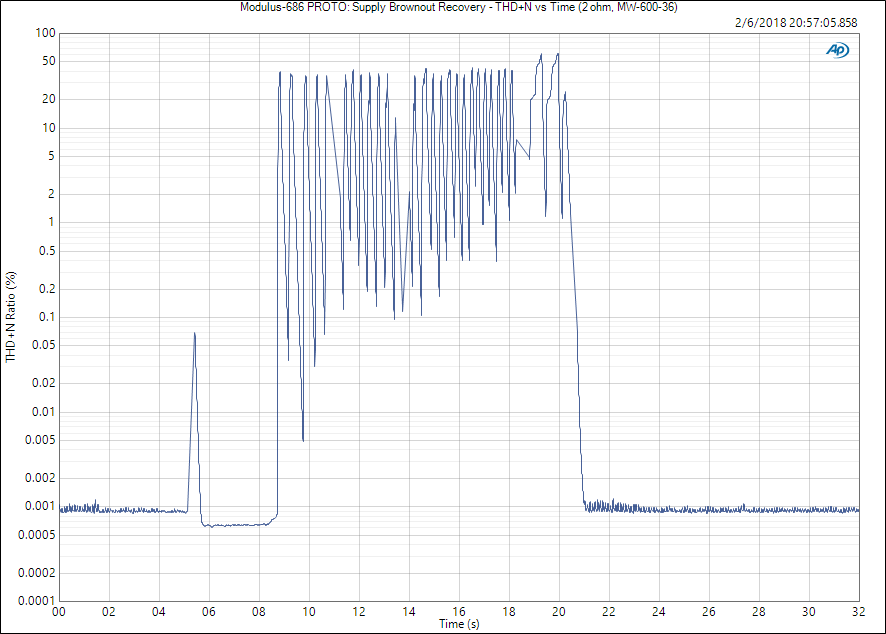The height and width of the screenshot is (634, 886).
Task: Click the y-axis value 20
Action: 49,99
